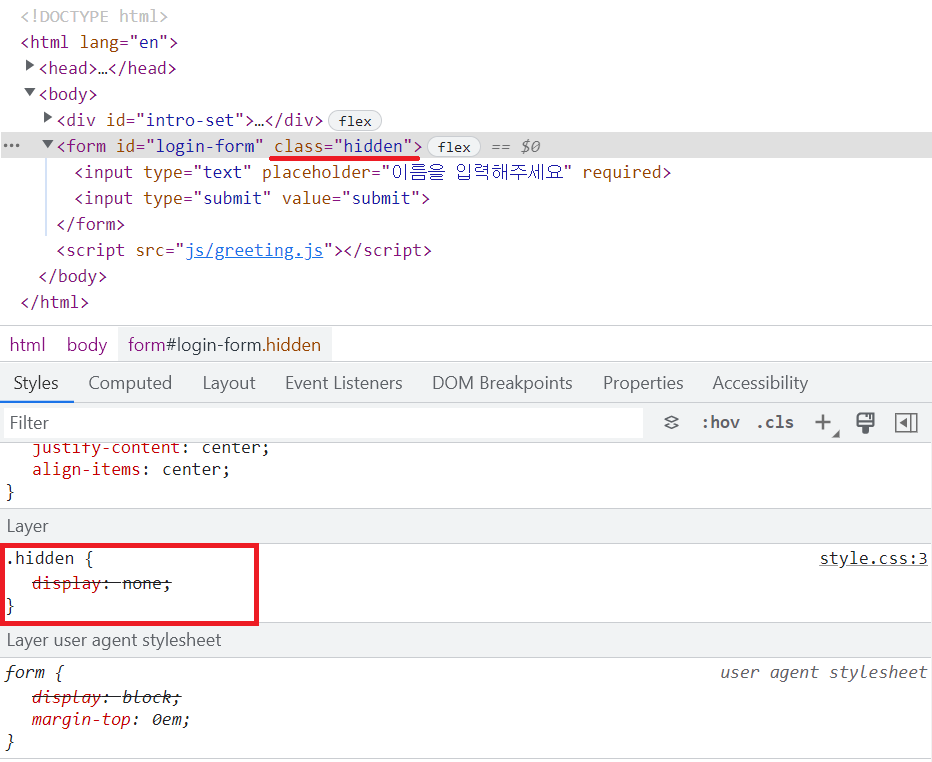Image resolution: width=932 pixels, height=762 pixels.
Task: Open the Accessibility tab
Action: point(760,383)
